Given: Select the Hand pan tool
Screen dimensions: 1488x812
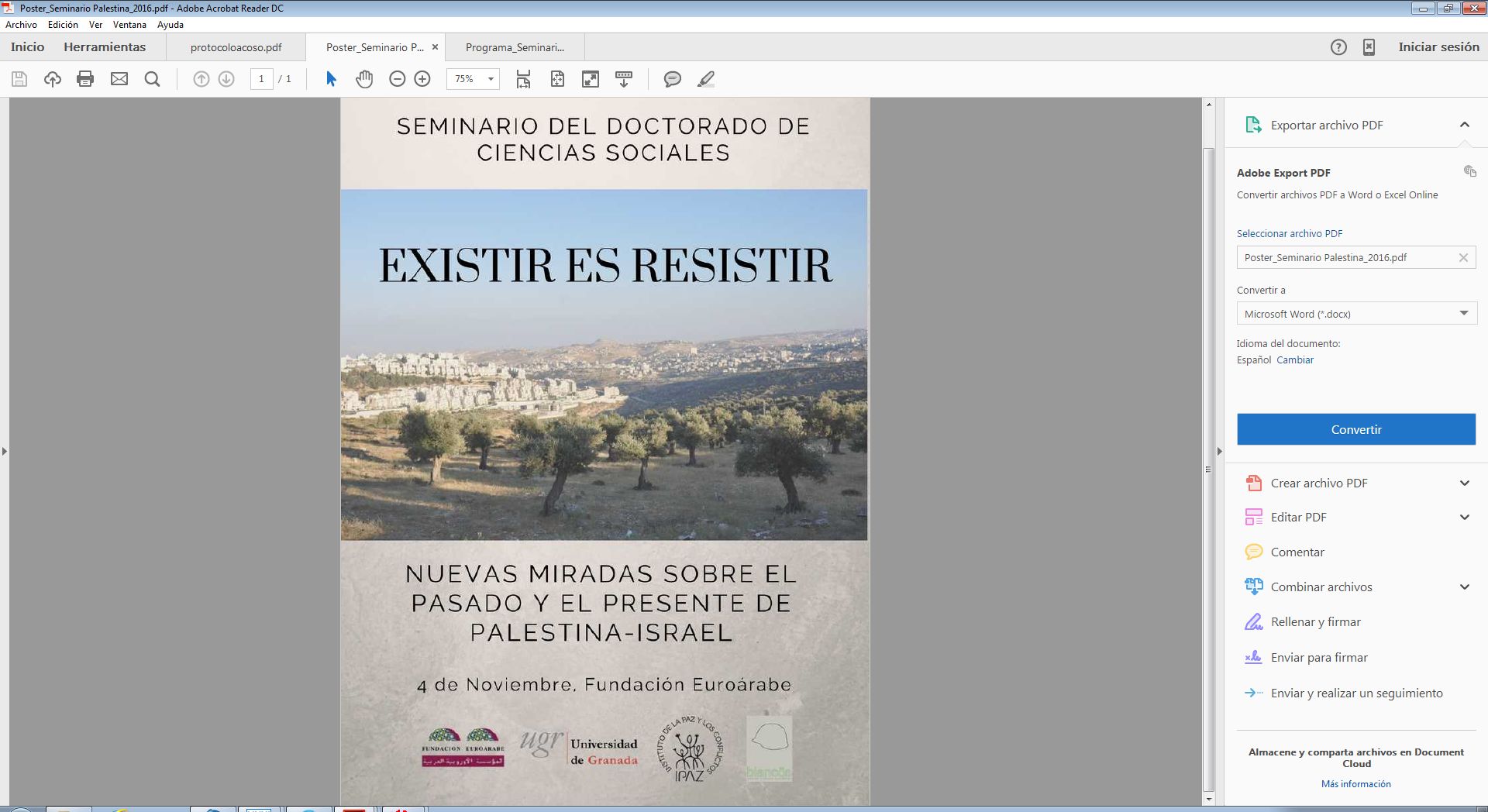Looking at the screenshot, I should (364, 79).
